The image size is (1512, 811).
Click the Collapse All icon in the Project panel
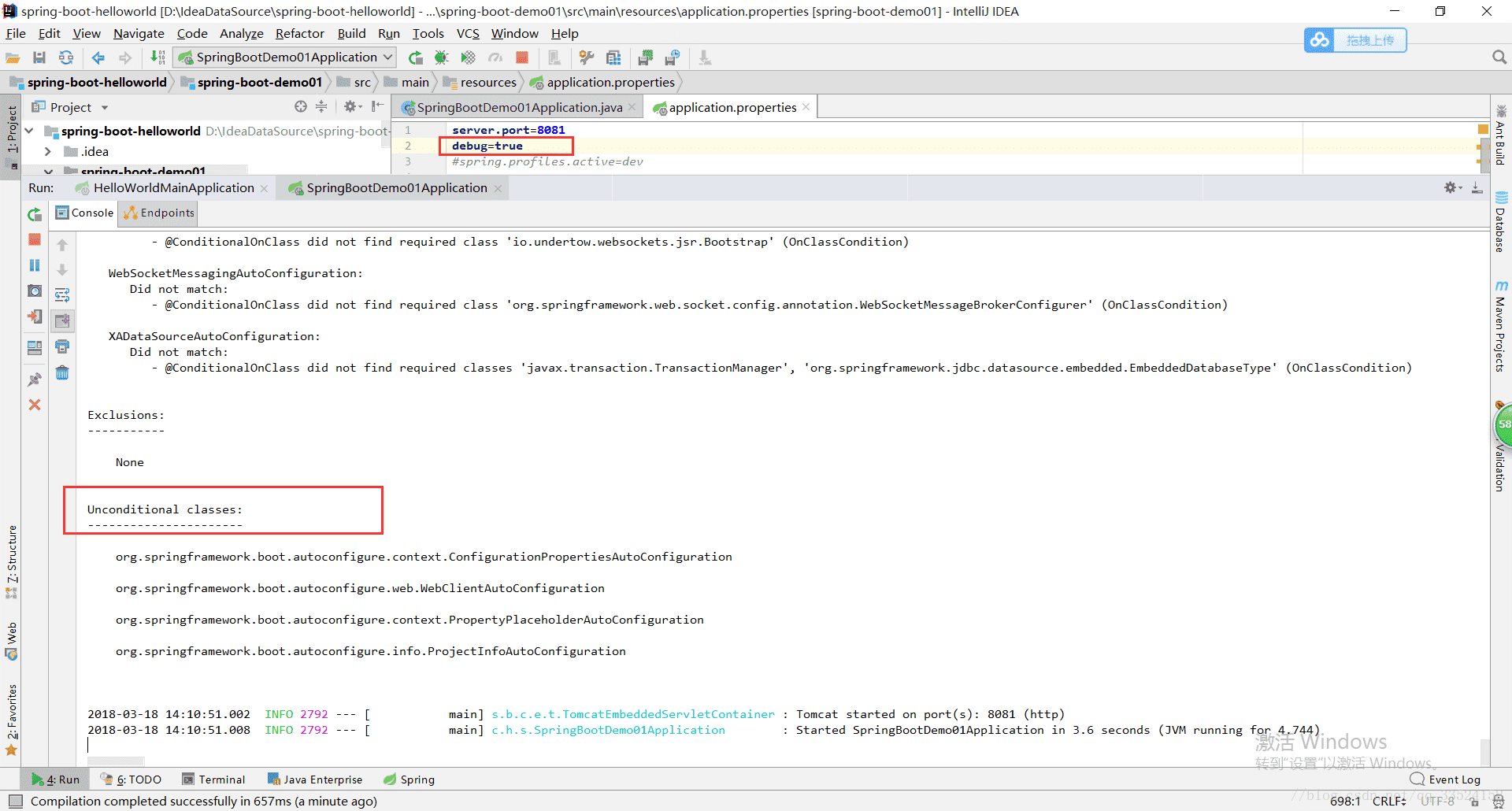tap(321, 106)
